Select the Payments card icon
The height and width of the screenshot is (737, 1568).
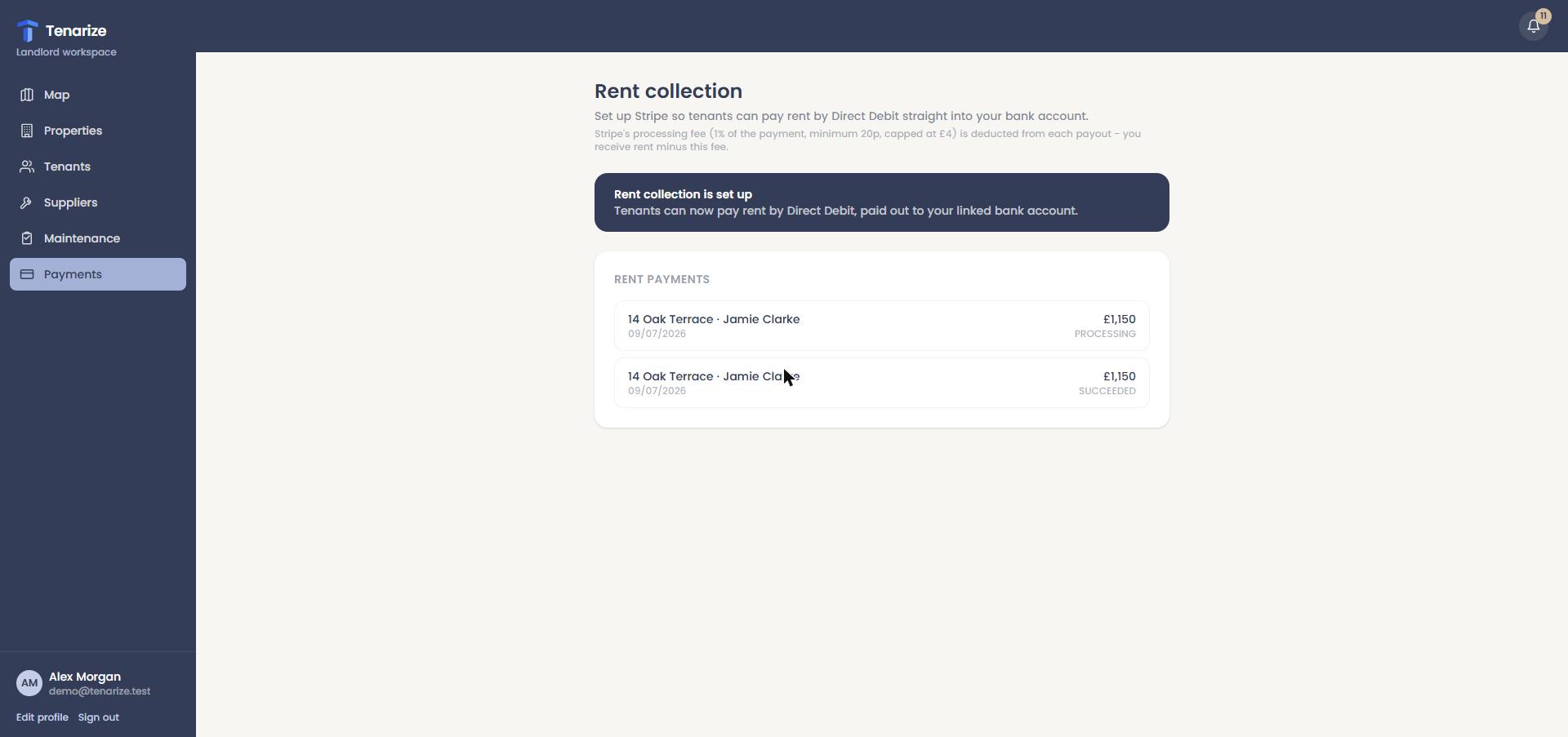(27, 274)
